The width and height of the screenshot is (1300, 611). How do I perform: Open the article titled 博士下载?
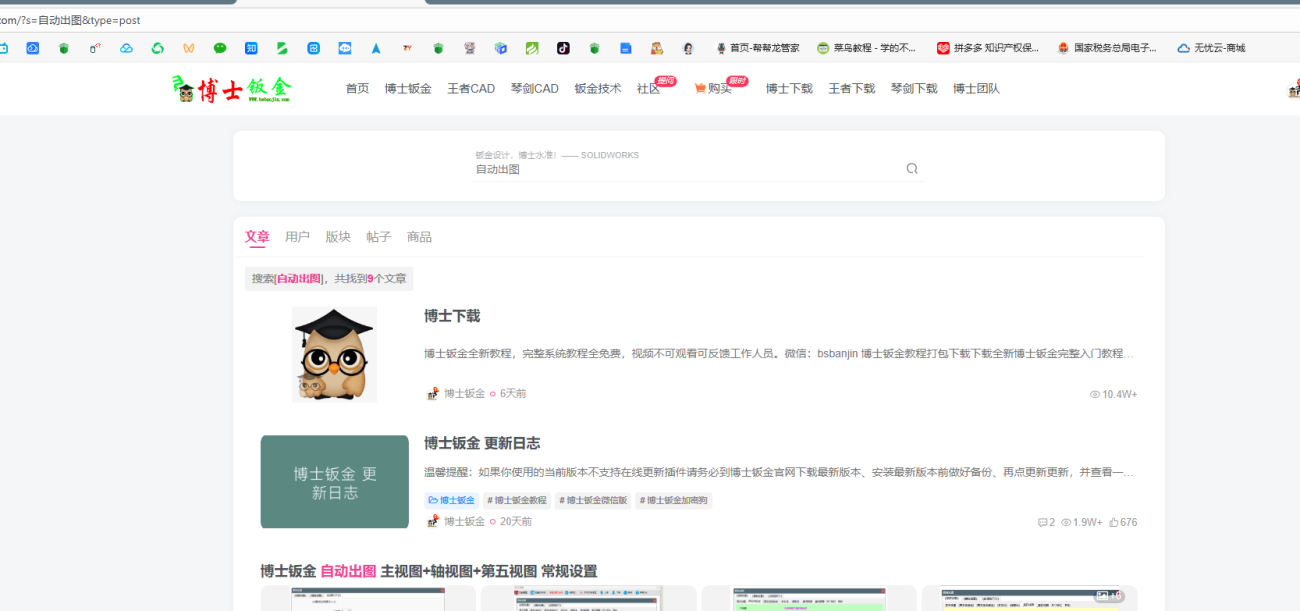[450, 314]
